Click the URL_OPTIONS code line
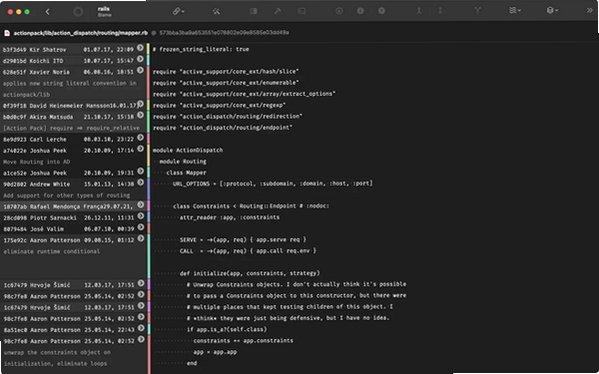The width and height of the screenshot is (599, 374). (272, 183)
